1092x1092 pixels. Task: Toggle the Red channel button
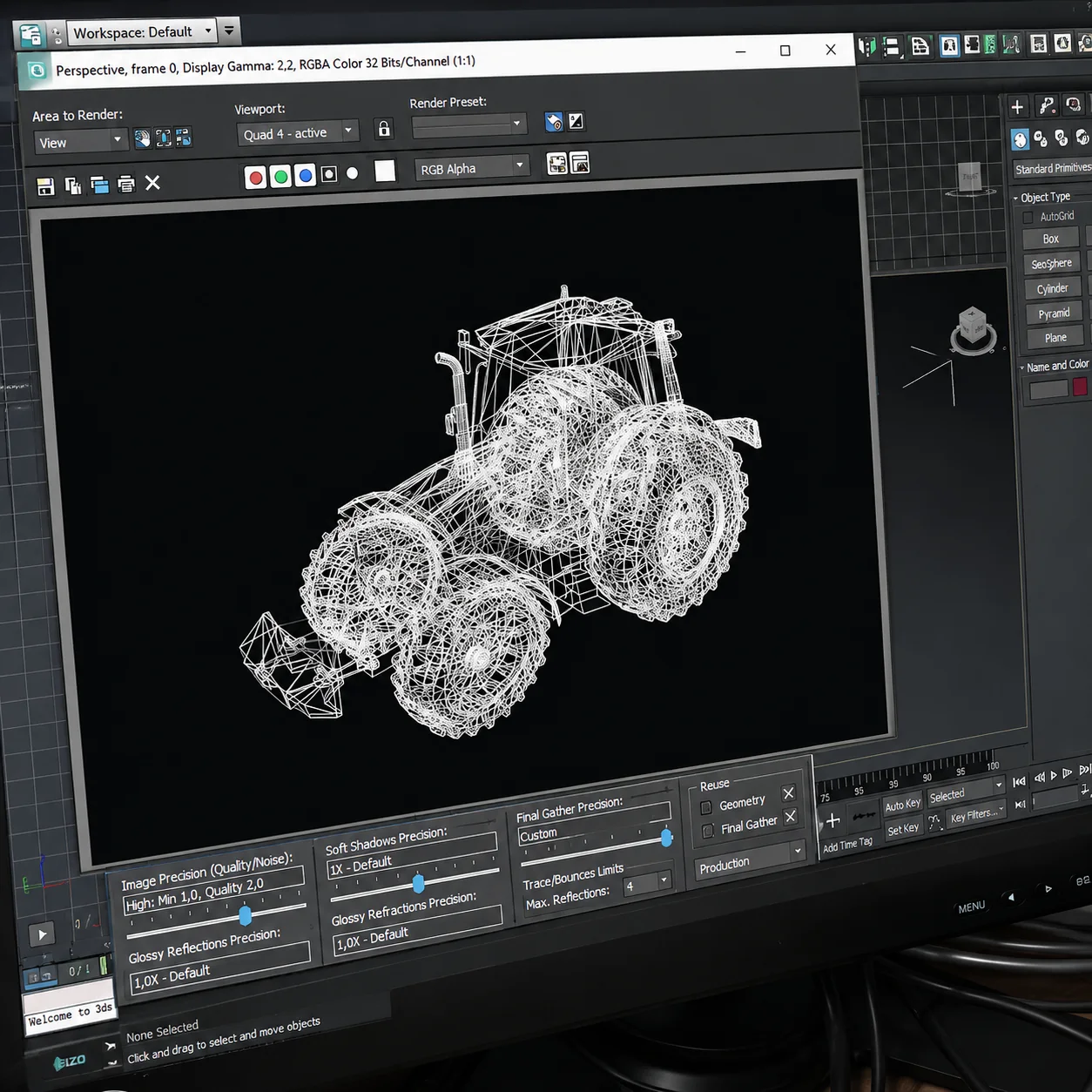tap(255, 178)
